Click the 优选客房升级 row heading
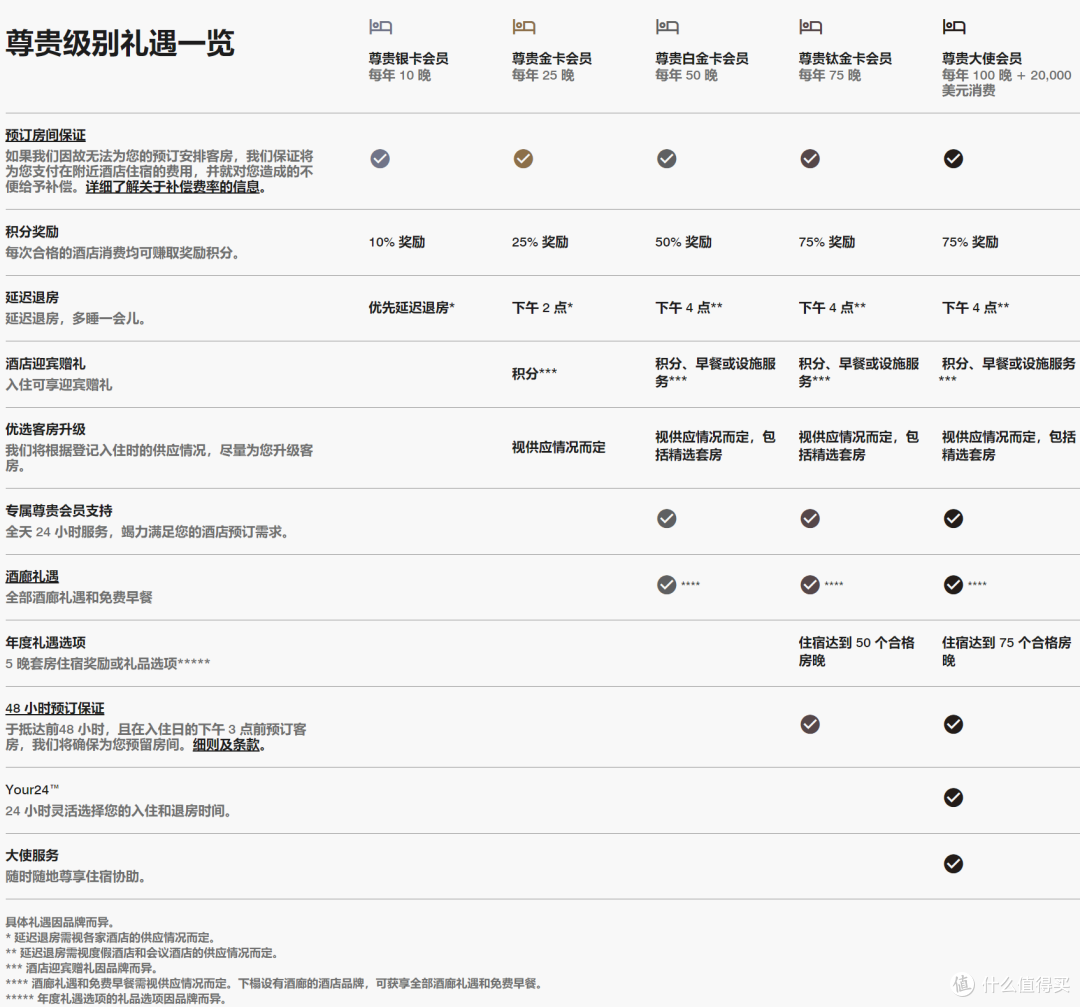The height and width of the screenshot is (1007, 1080). (45, 429)
